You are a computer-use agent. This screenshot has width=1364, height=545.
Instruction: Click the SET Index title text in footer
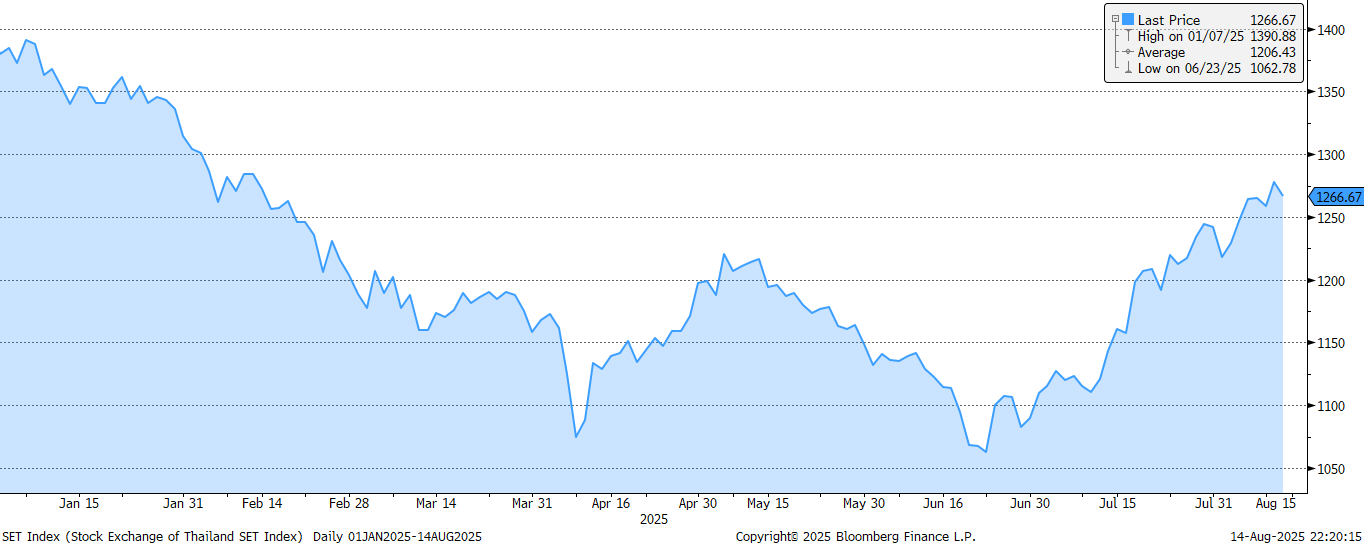152,537
